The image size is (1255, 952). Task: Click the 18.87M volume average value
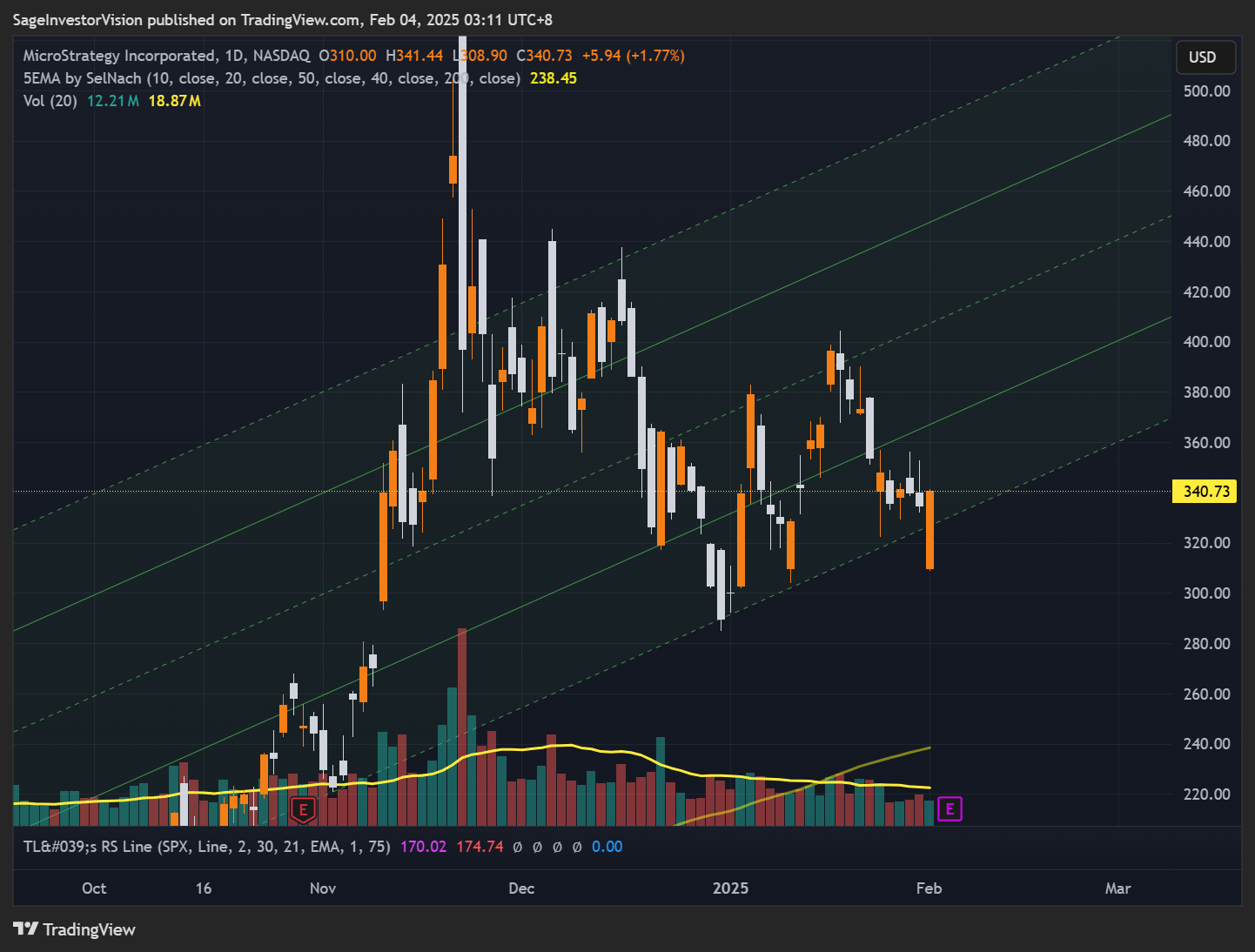point(175,101)
